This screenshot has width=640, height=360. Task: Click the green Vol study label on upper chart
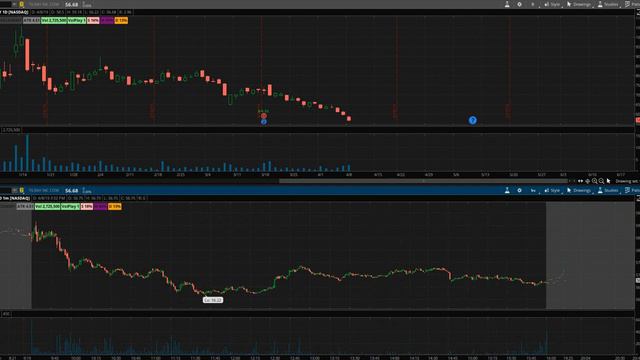(x=53, y=20)
